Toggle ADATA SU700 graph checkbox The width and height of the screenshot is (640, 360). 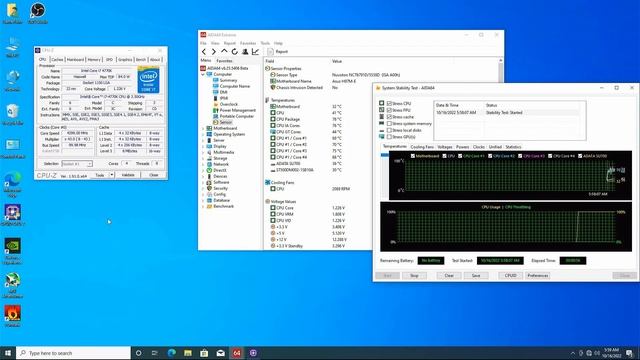pos(580,156)
